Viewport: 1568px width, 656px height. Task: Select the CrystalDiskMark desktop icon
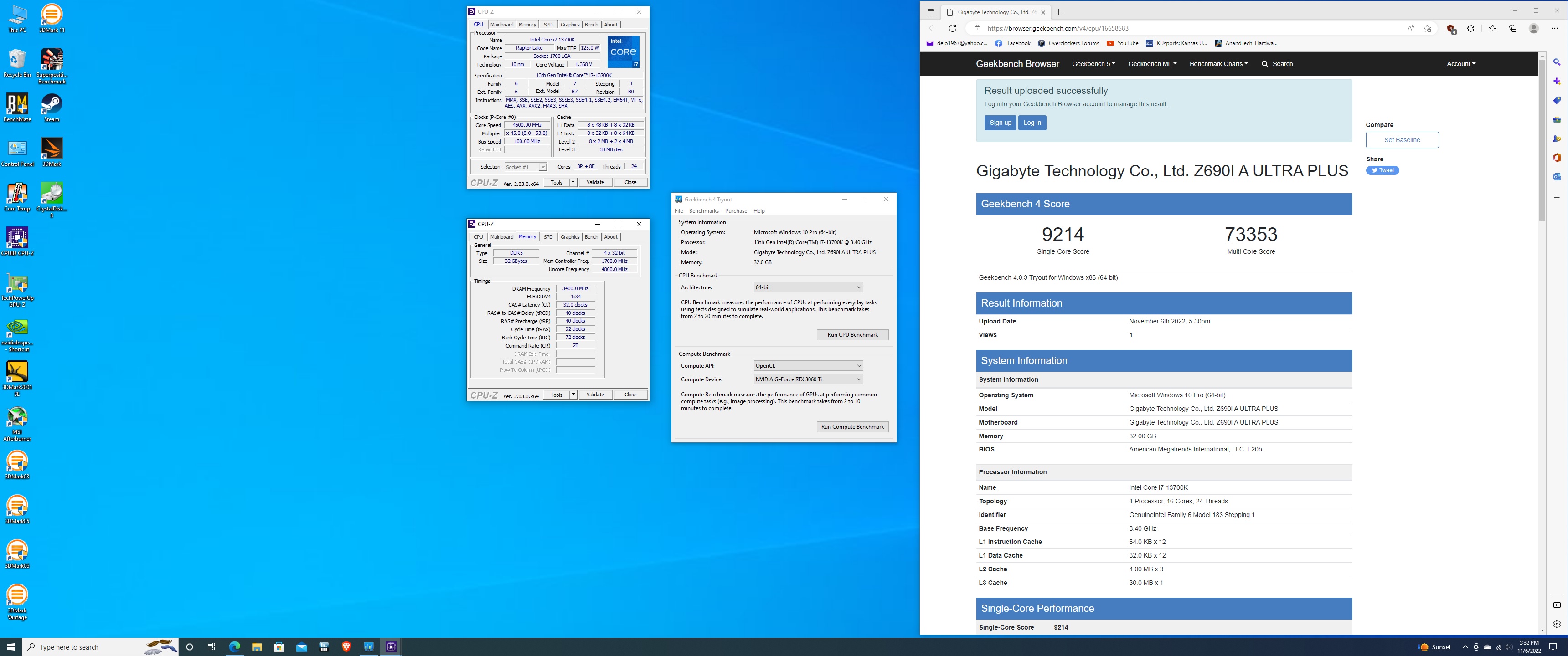click(x=52, y=200)
